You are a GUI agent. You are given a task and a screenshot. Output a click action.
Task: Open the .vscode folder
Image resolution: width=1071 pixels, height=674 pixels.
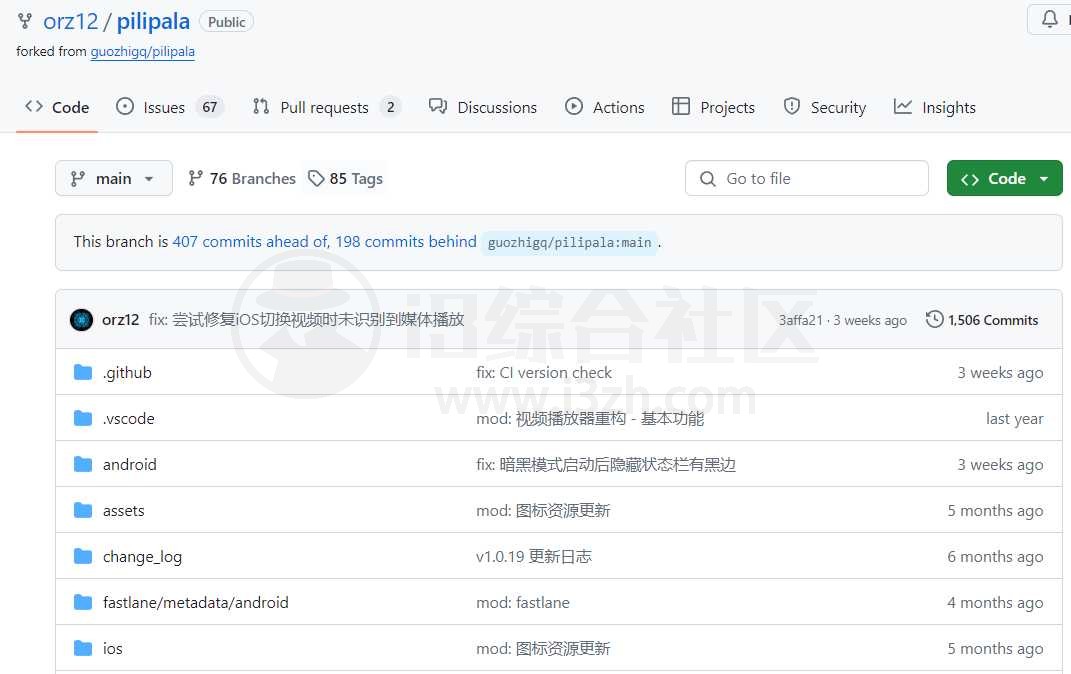pyautogui.click(x=128, y=418)
